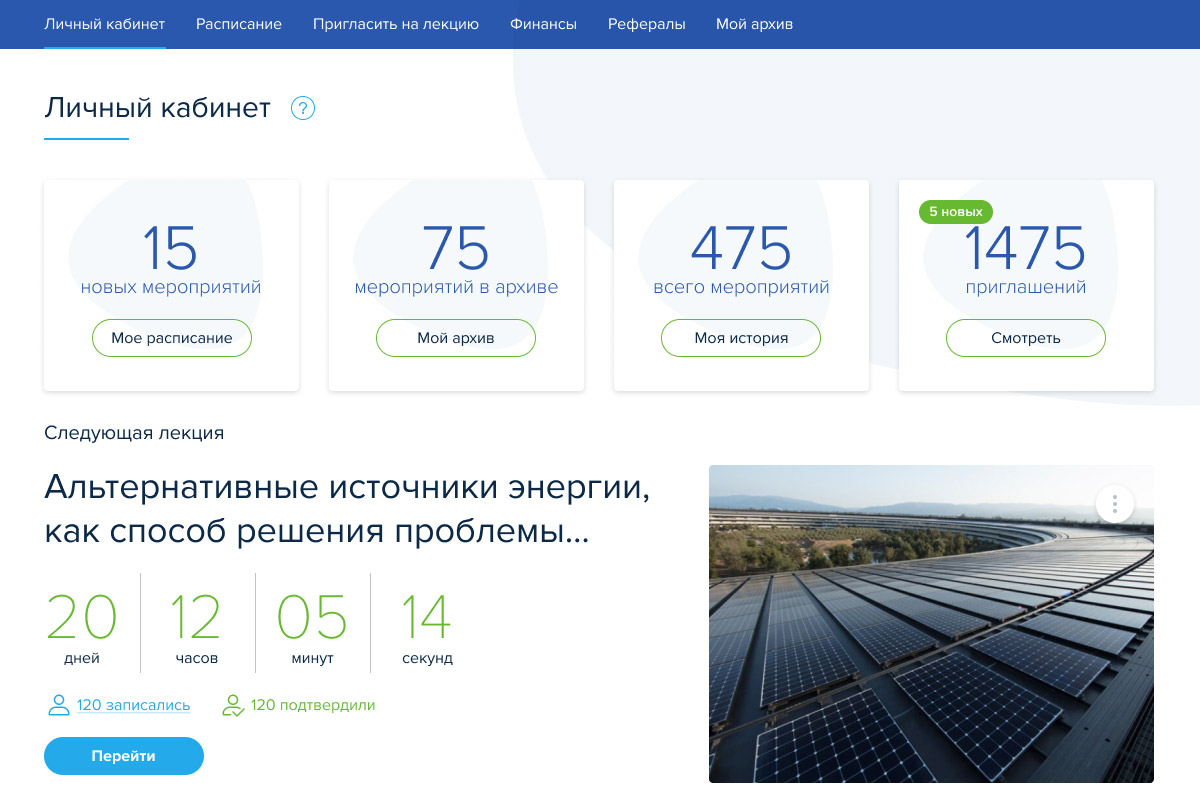Screen dimensions: 1200x800
Task: Click the solar panels lecture image
Action: [931, 640]
